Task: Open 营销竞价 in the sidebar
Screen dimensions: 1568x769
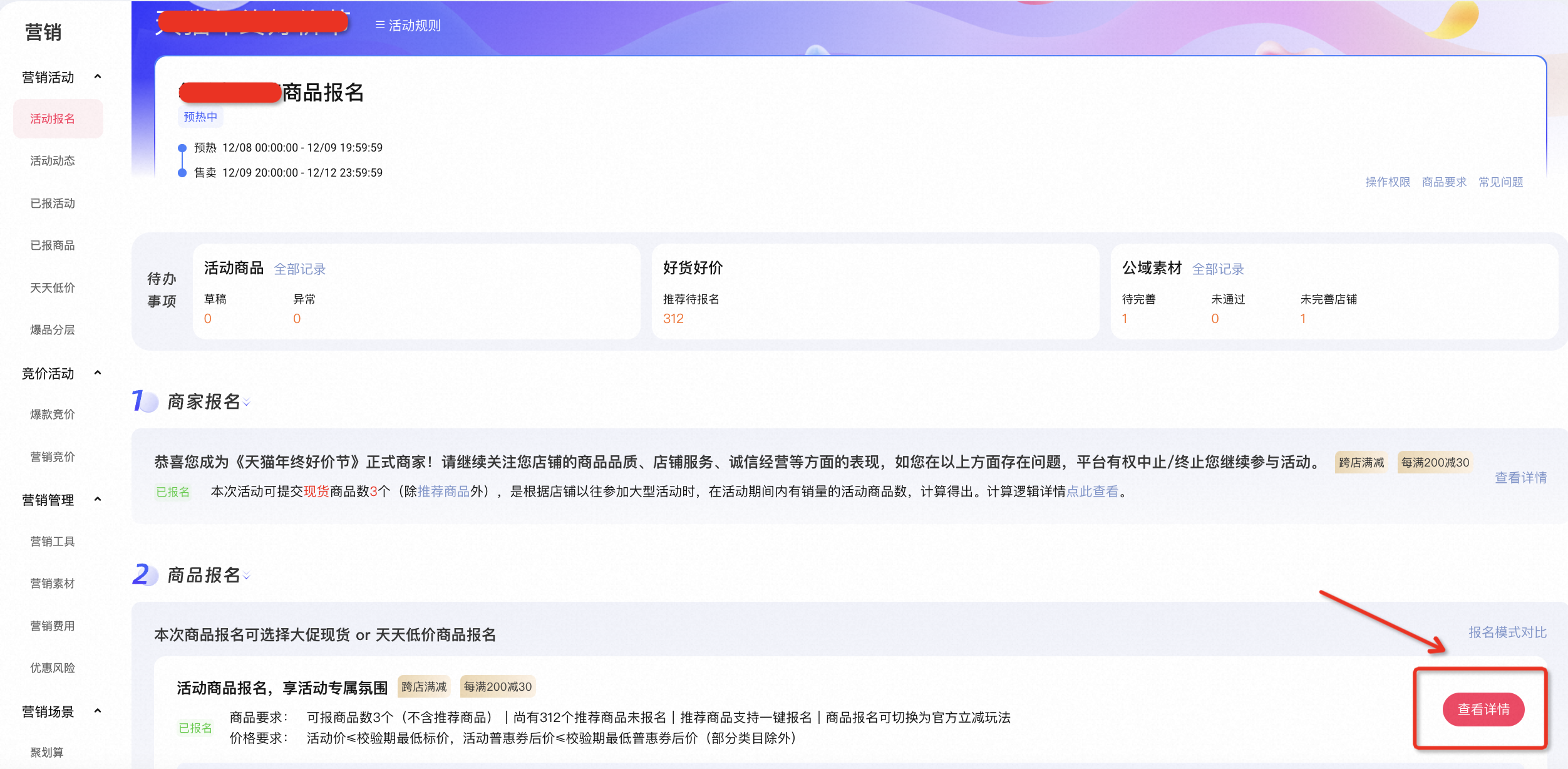Action: click(x=53, y=457)
